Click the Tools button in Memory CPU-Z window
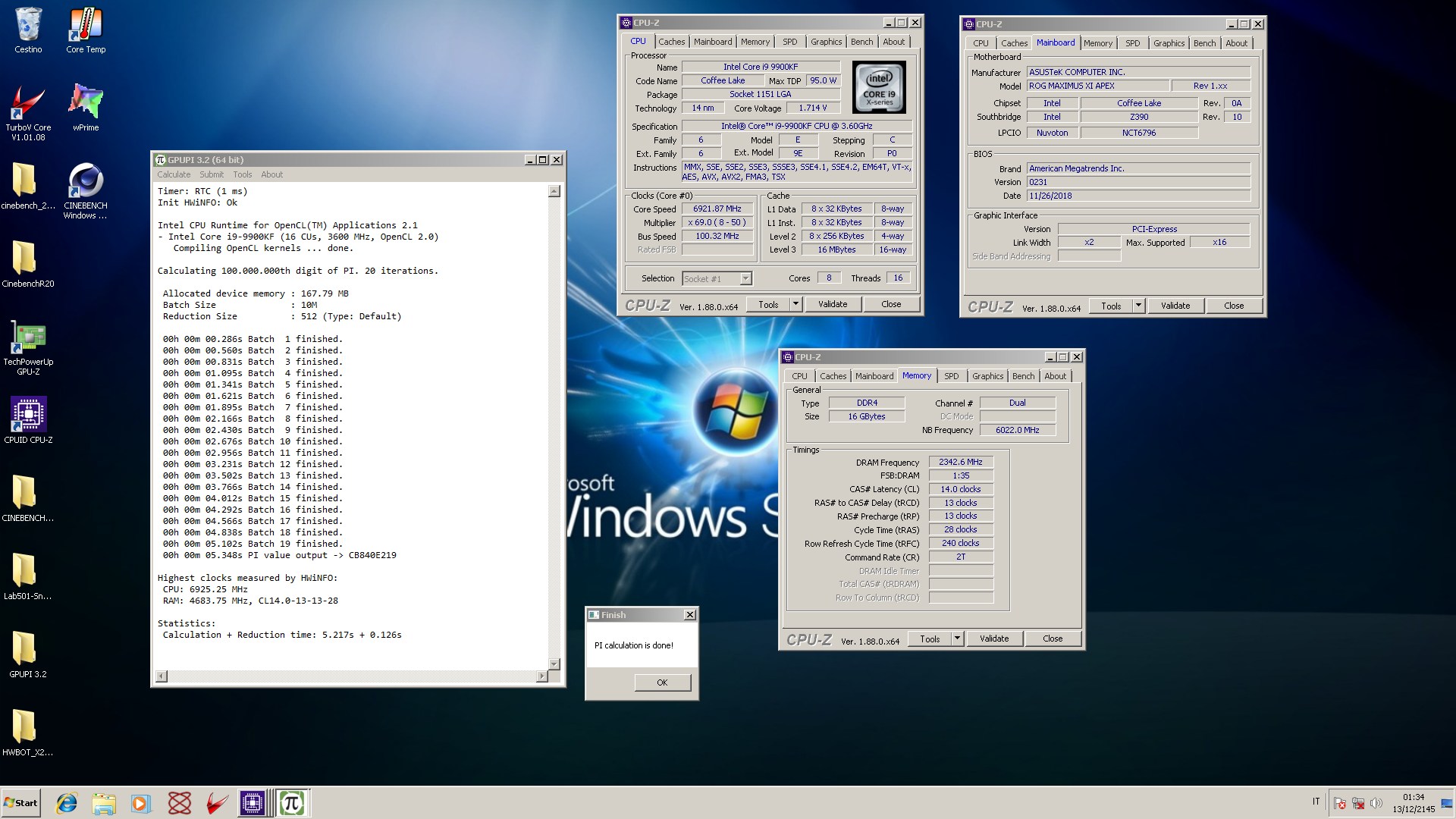The width and height of the screenshot is (1456, 819). 930,639
